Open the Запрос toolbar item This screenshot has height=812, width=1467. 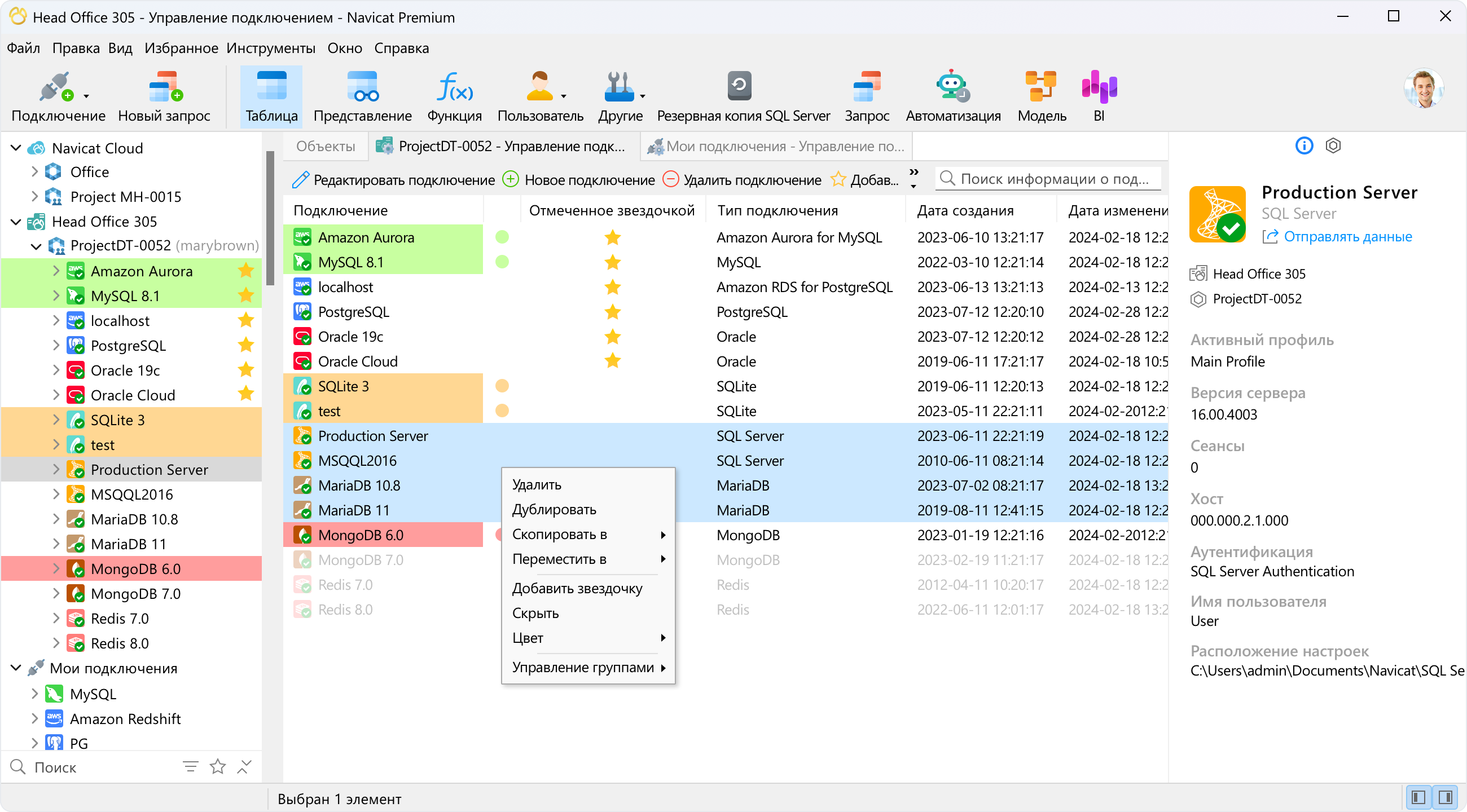click(x=867, y=98)
